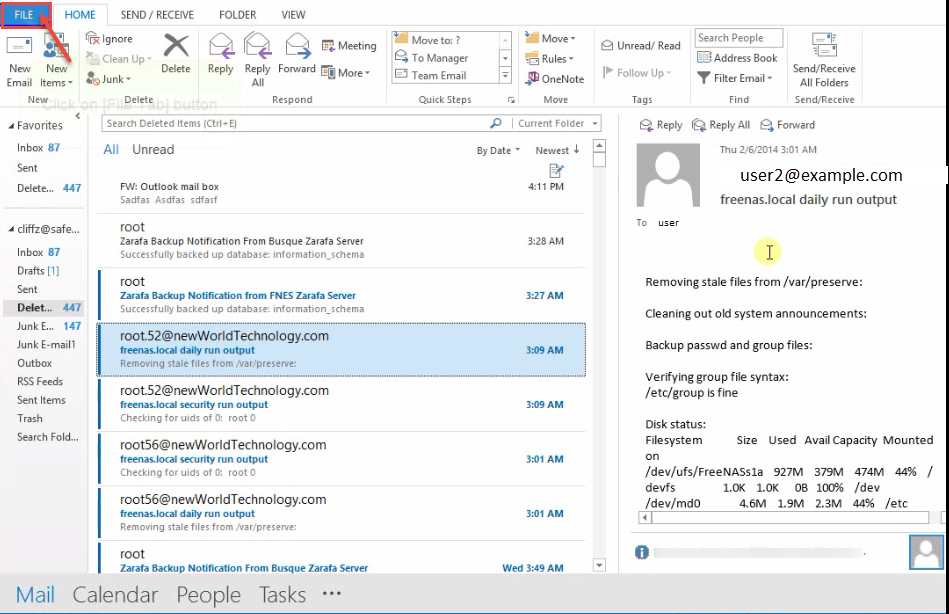This screenshot has height=614, width=949.
Task: Open the Junk E-mail1 folder
Action: coord(46,345)
